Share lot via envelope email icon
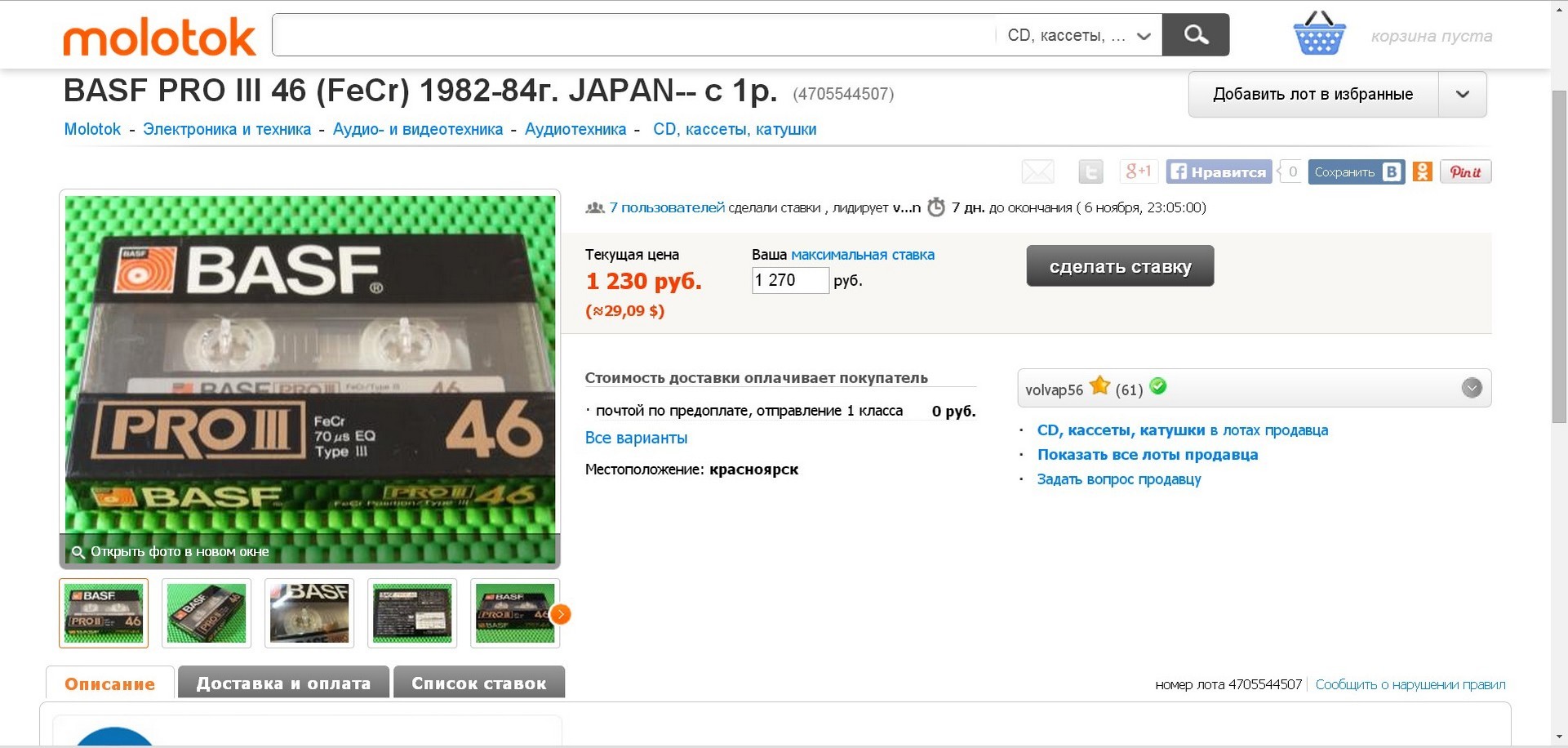 1037,171
